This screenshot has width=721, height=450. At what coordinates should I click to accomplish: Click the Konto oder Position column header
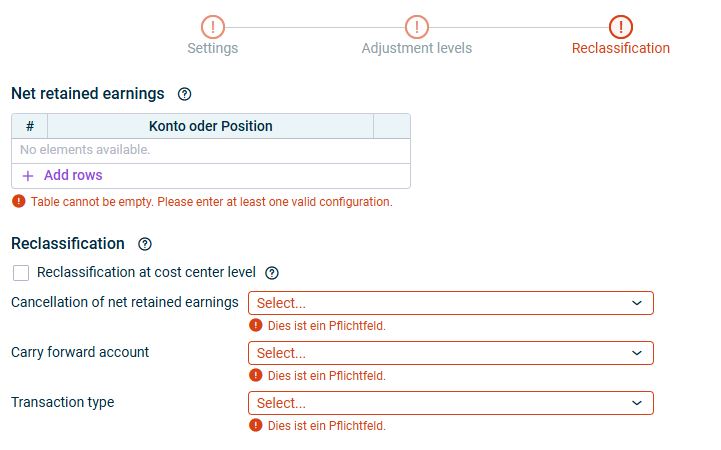(210, 126)
